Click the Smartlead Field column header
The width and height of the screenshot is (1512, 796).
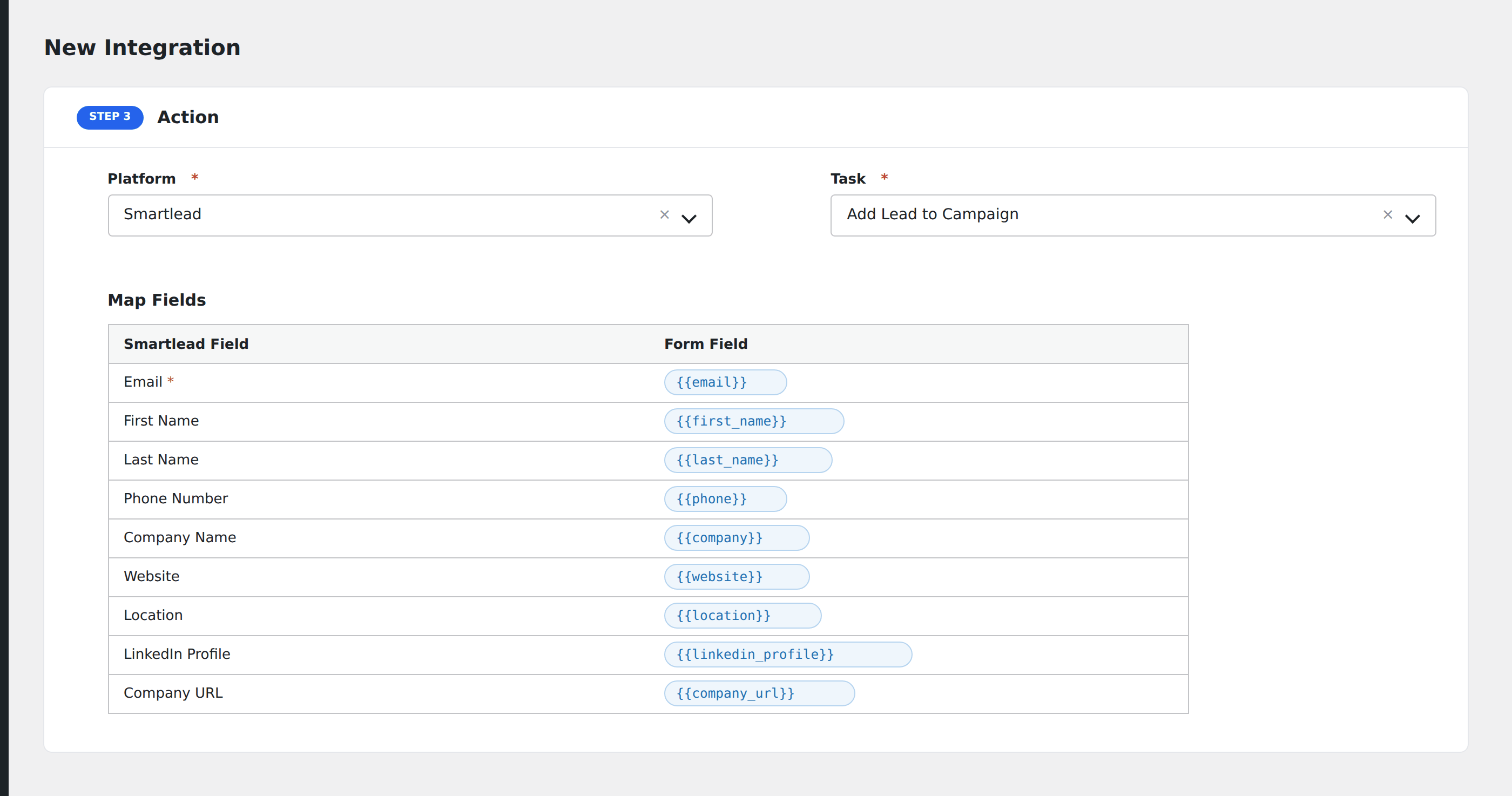pos(186,344)
